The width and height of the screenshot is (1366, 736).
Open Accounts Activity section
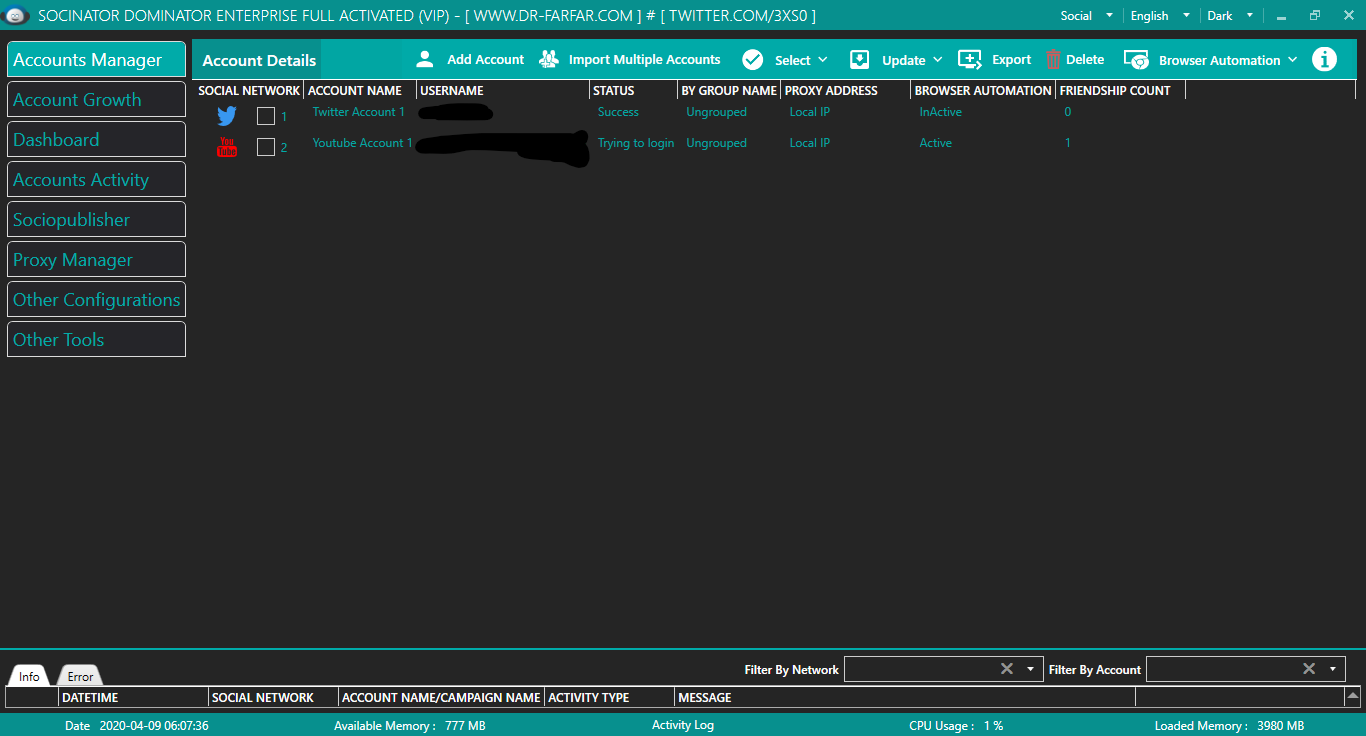(x=96, y=179)
